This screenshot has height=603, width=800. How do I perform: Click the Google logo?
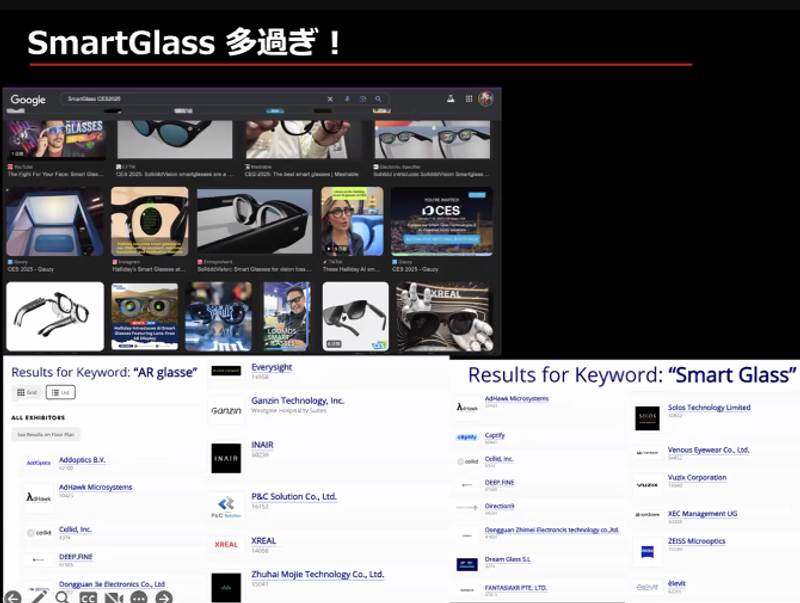pyautogui.click(x=28, y=100)
